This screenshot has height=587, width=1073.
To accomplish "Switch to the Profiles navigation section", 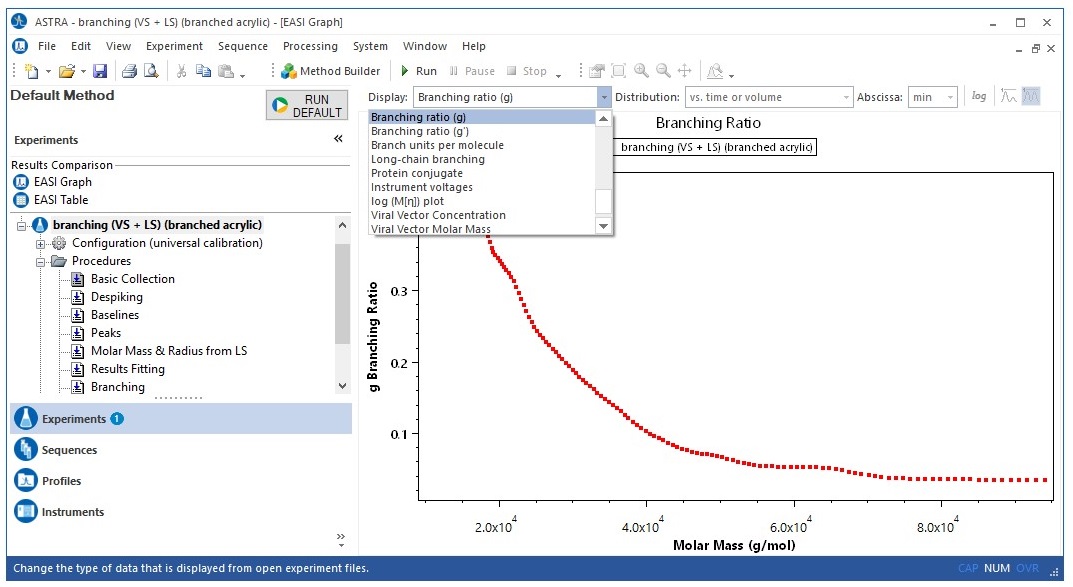I will [181, 481].
